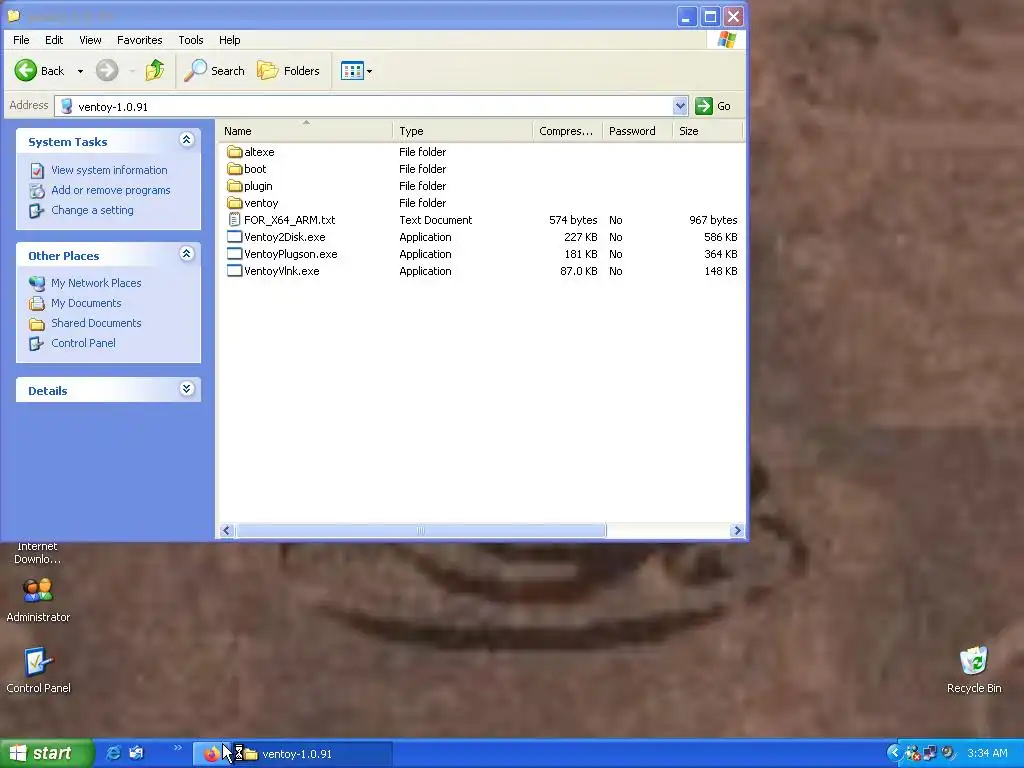
Task: Collapse the Other Places panel
Action: point(186,253)
